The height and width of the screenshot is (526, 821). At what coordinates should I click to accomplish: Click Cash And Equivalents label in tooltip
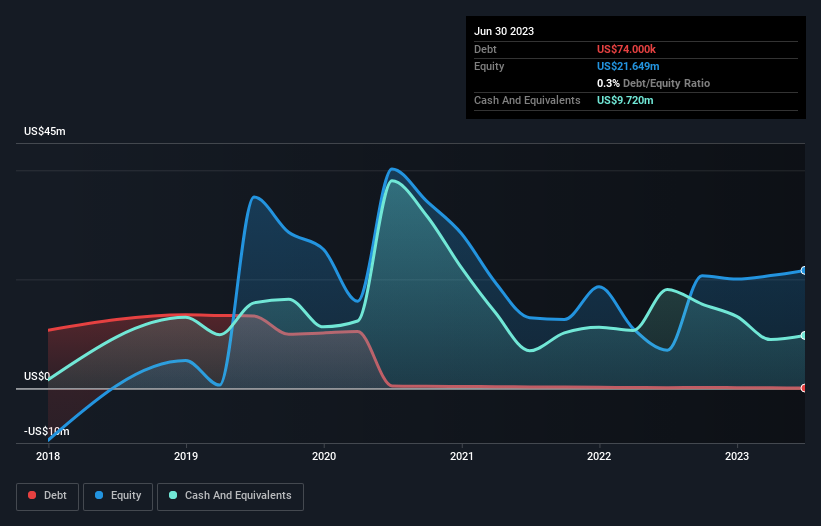coord(527,100)
